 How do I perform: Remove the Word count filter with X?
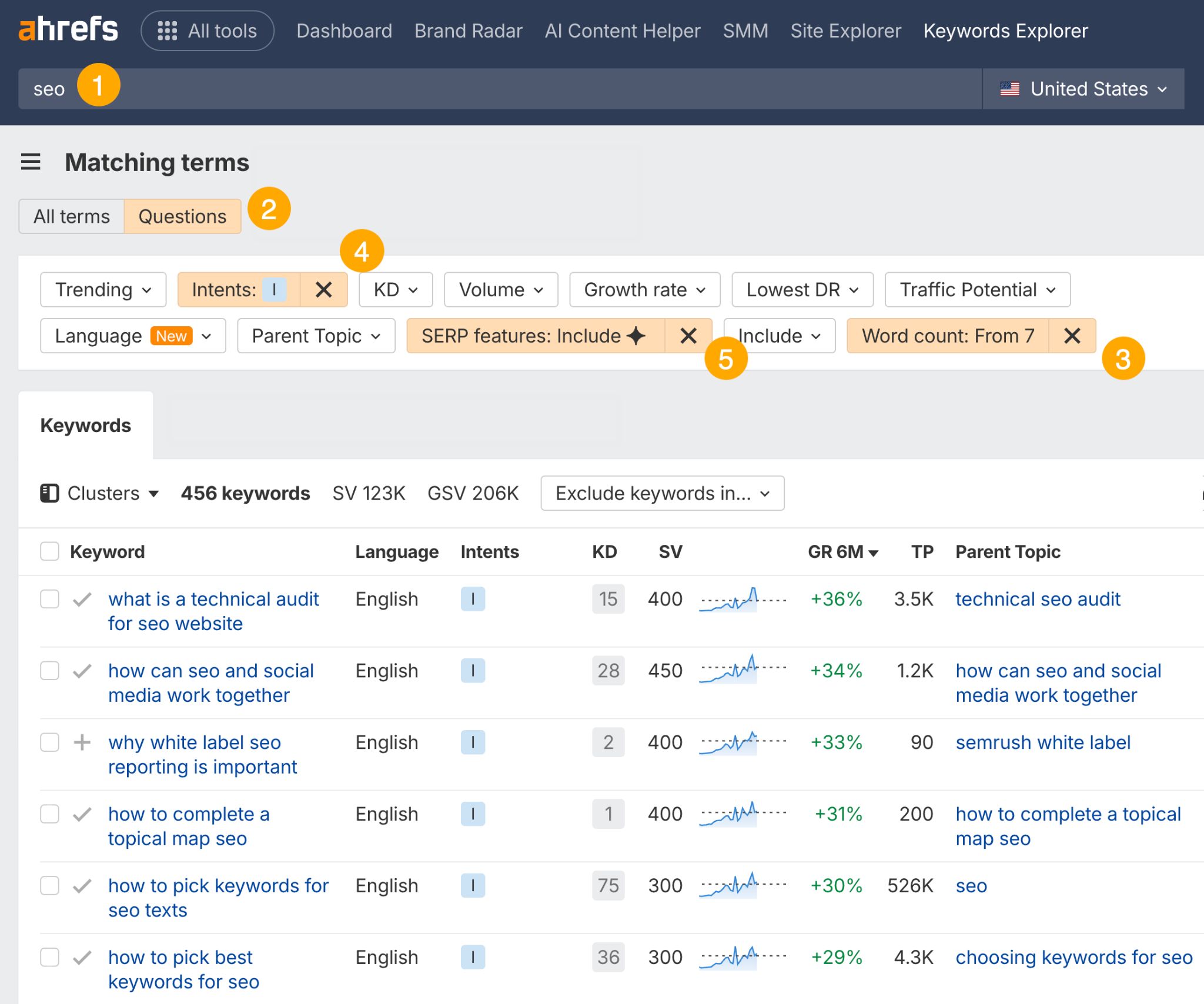point(1072,336)
